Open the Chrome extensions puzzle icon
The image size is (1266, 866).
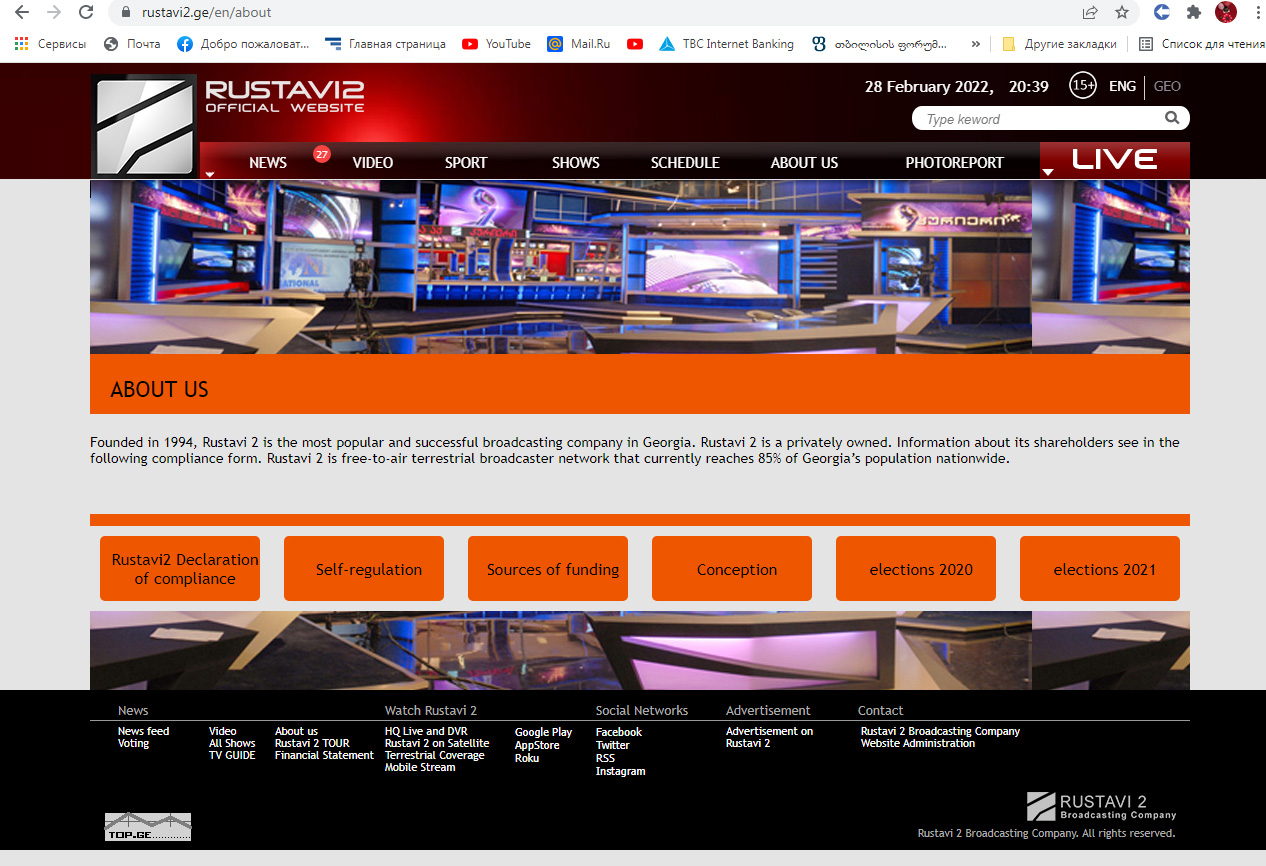tap(1193, 13)
